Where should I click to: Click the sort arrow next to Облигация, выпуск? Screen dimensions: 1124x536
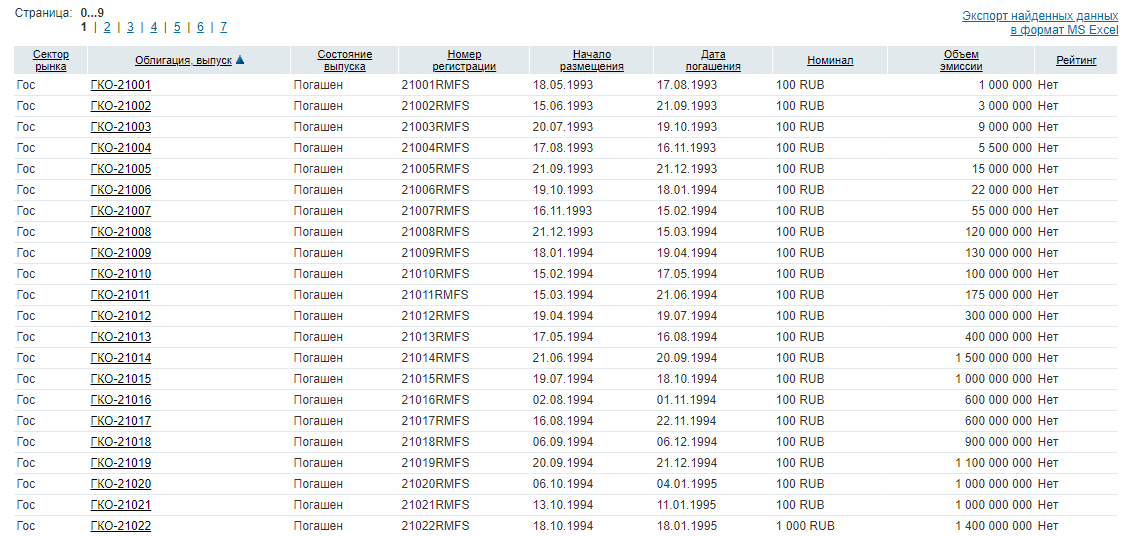tap(240, 60)
